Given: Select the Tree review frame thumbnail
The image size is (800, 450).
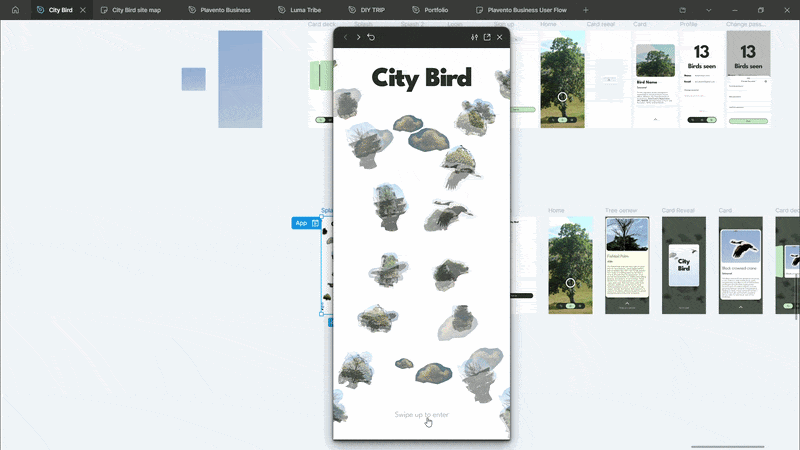Looking at the screenshot, I should [627, 265].
